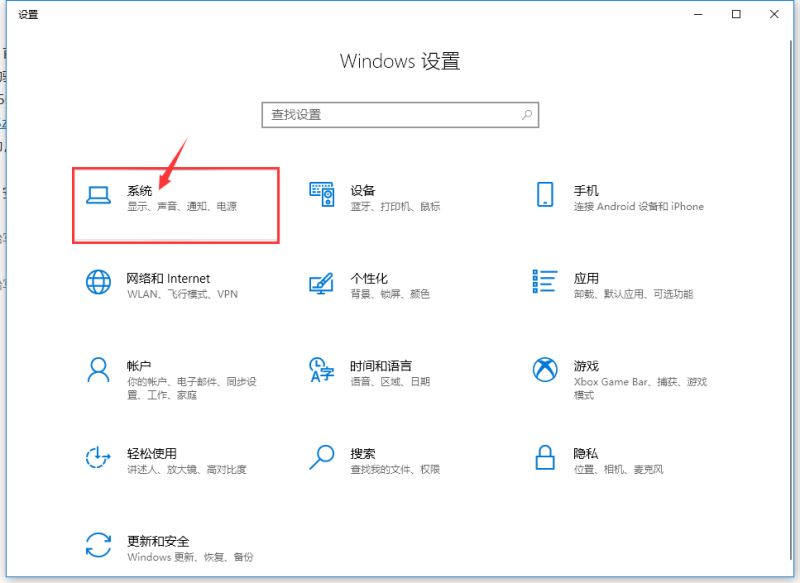Image resolution: width=800 pixels, height=583 pixels.
Task: Click the Windows 设置 heading
Action: (x=399, y=61)
